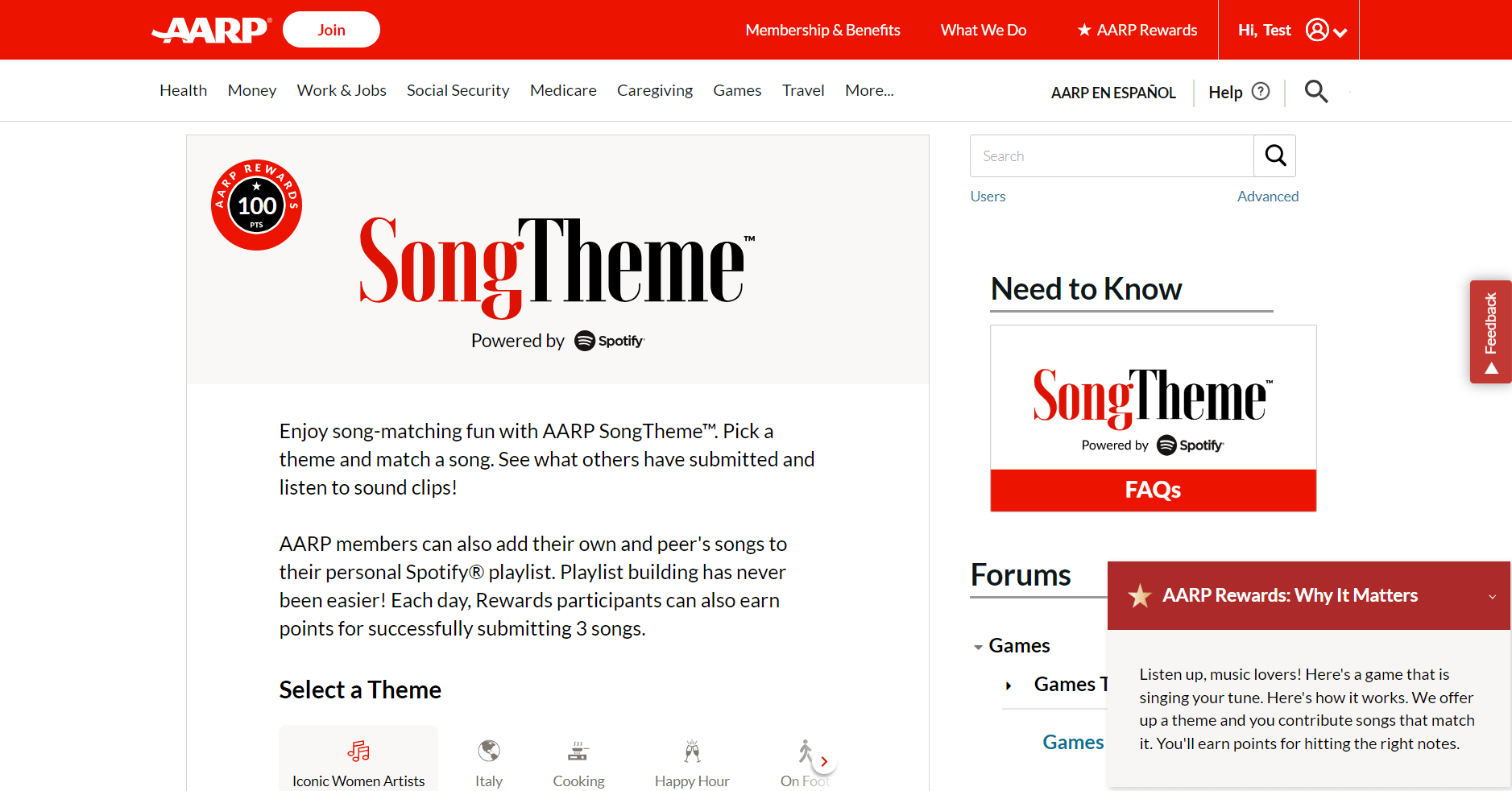Open Advanced search link

[1268, 197]
